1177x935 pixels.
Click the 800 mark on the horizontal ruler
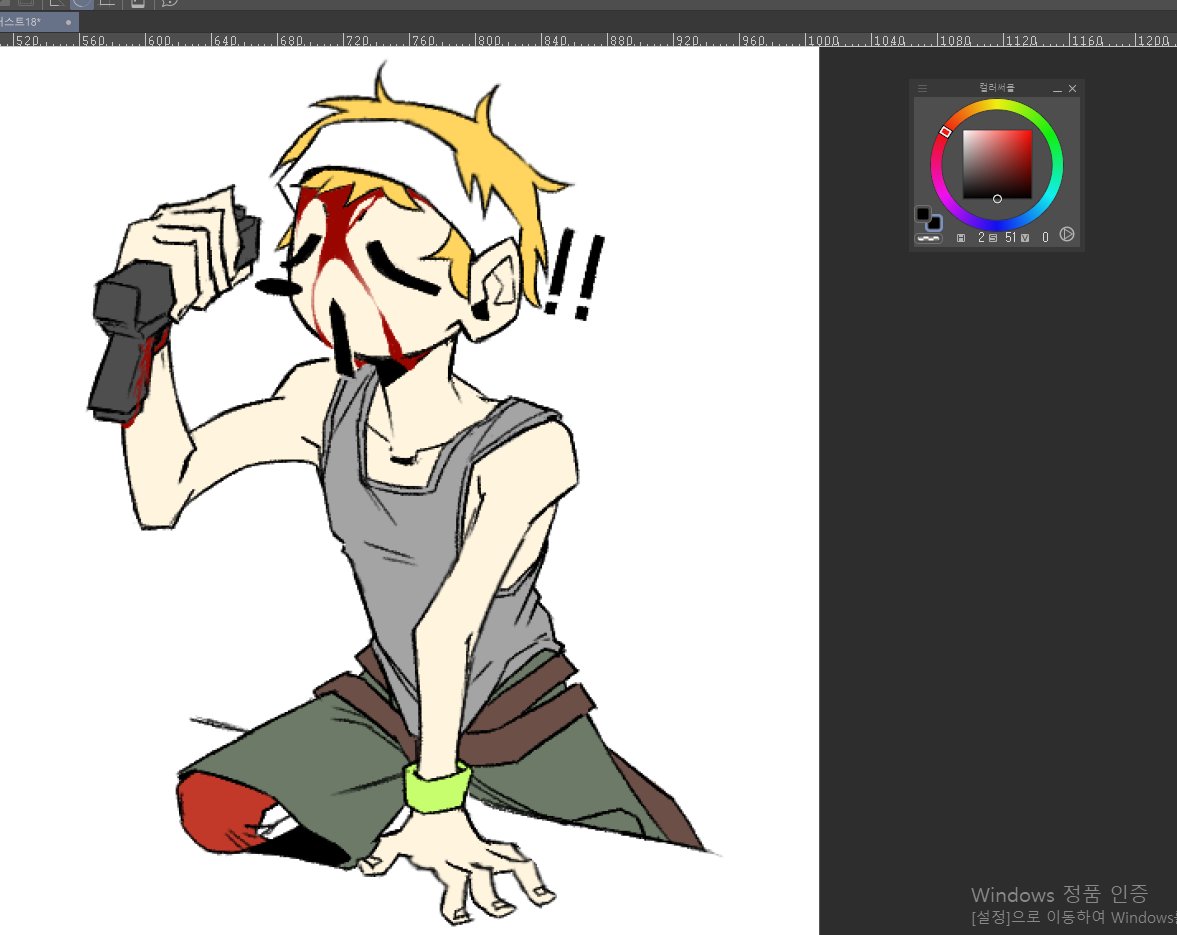pyautogui.click(x=489, y=41)
